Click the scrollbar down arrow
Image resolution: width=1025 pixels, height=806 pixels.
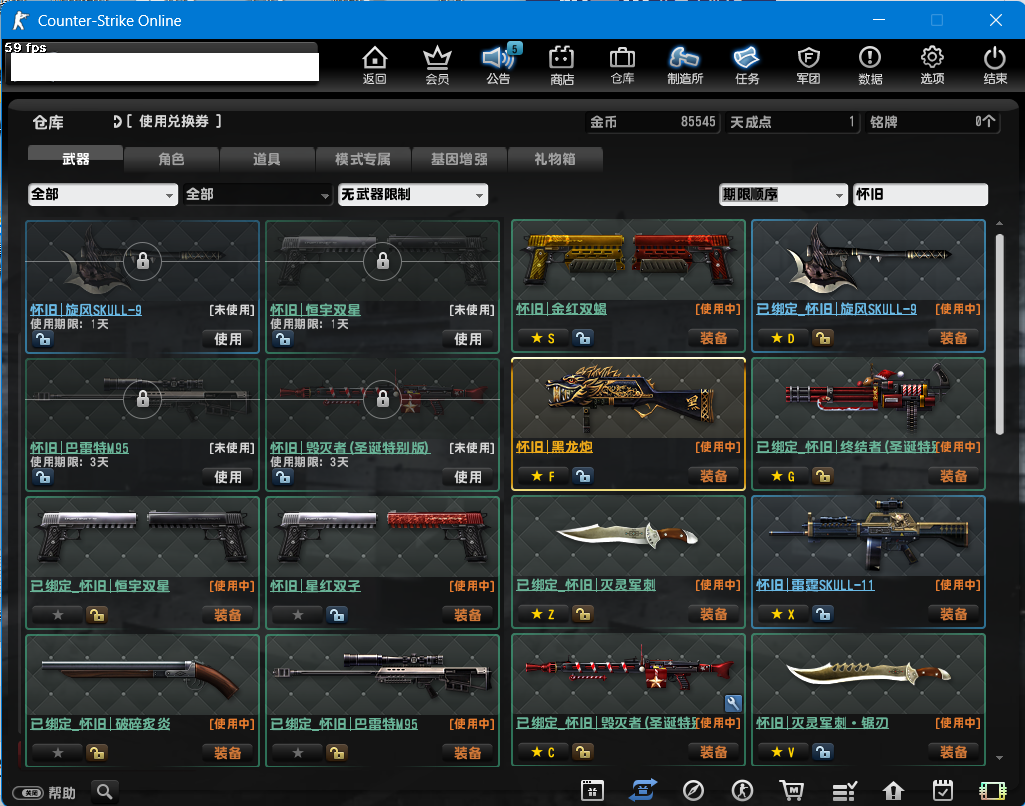(1000, 758)
